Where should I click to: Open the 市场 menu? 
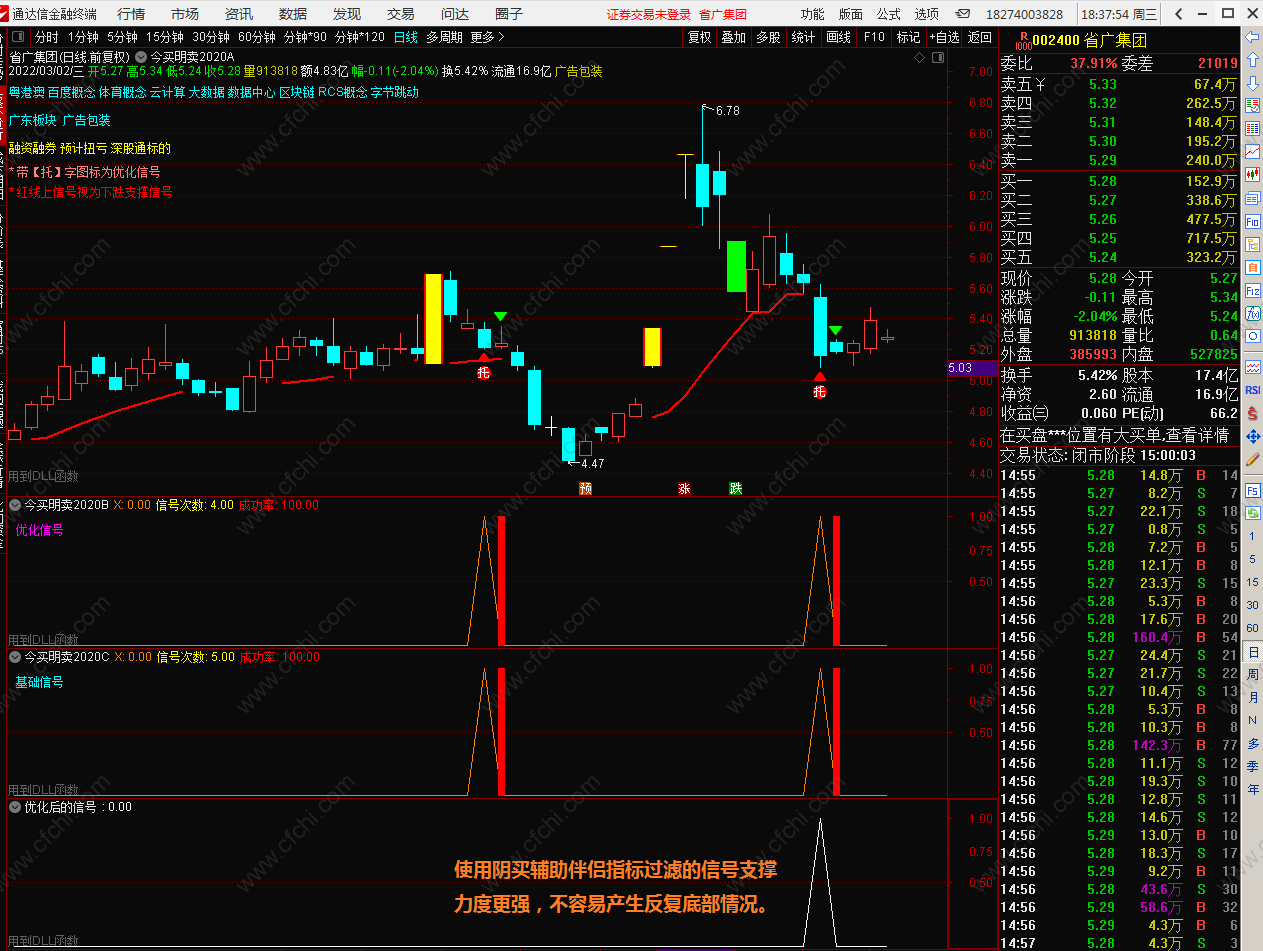(185, 14)
